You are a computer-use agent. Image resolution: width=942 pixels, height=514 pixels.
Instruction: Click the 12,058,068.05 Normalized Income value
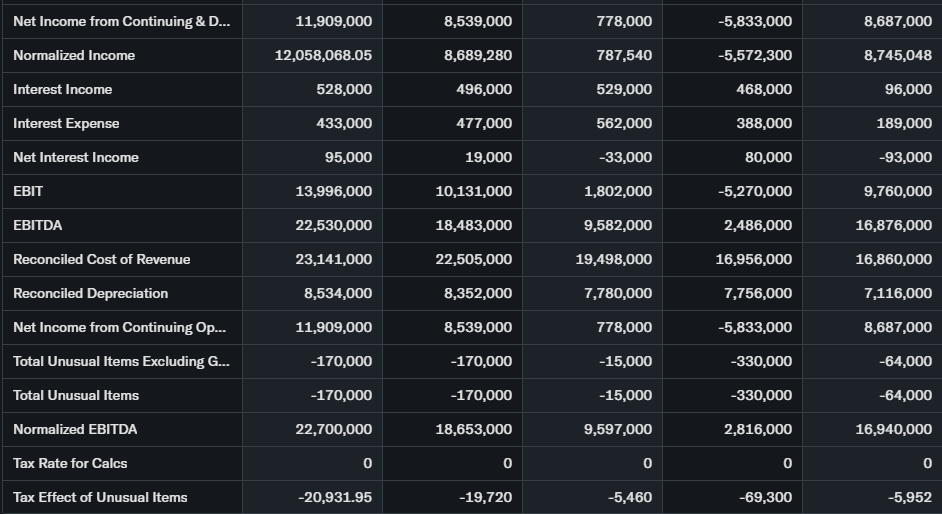pos(323,56)
